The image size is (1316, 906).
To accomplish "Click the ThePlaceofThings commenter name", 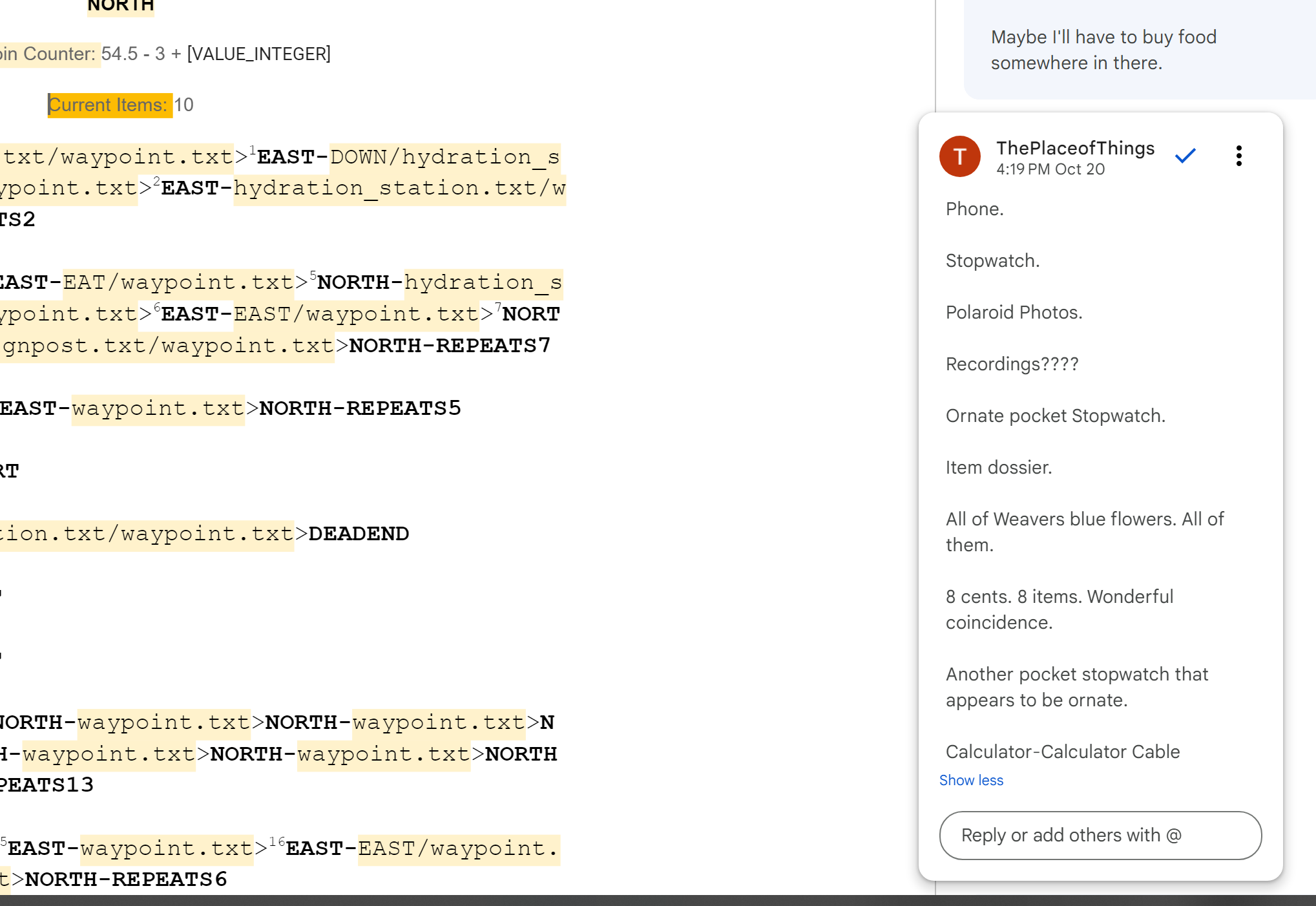I will click(x=1075, y=148).
